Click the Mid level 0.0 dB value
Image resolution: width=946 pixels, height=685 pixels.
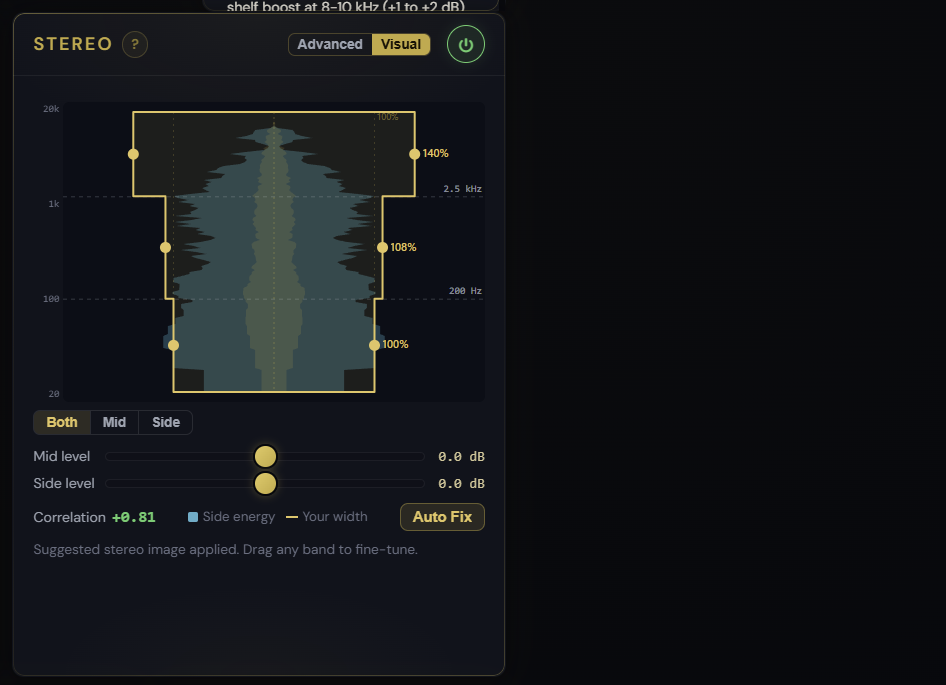pos(462,457)
